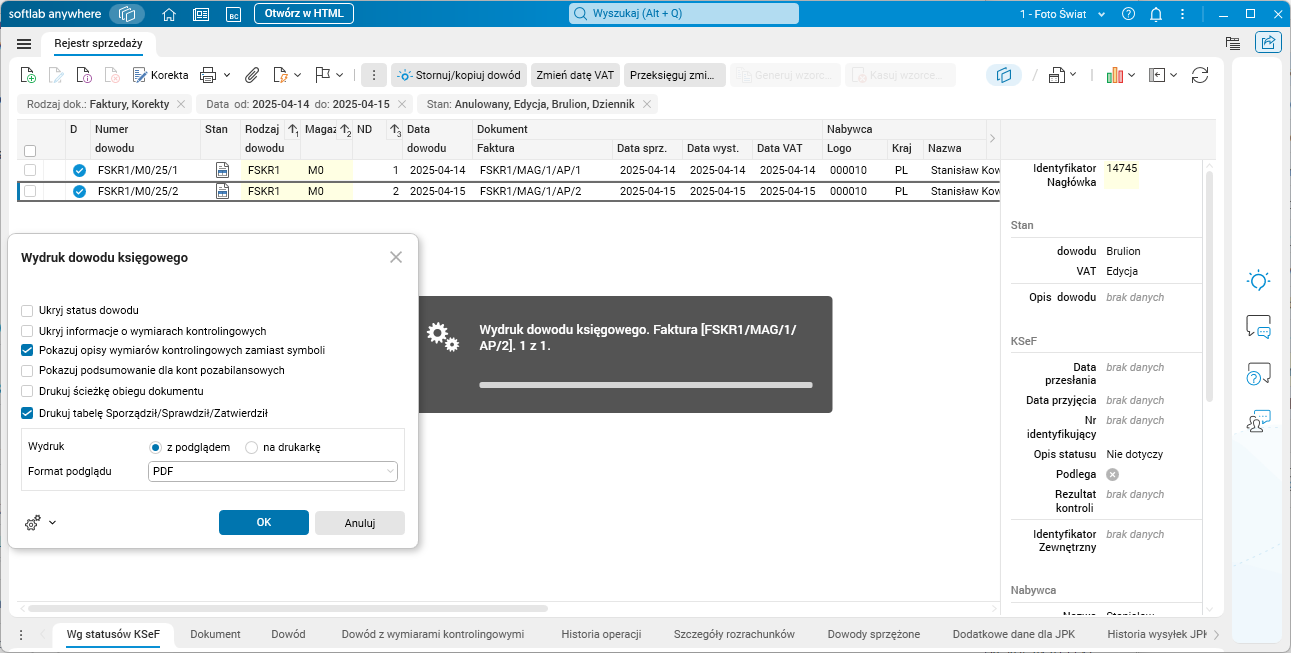This screenshot has height=653, width=1291.
Task: Expand the dropdown next to dialog gear icon
Action: [52, 522]
